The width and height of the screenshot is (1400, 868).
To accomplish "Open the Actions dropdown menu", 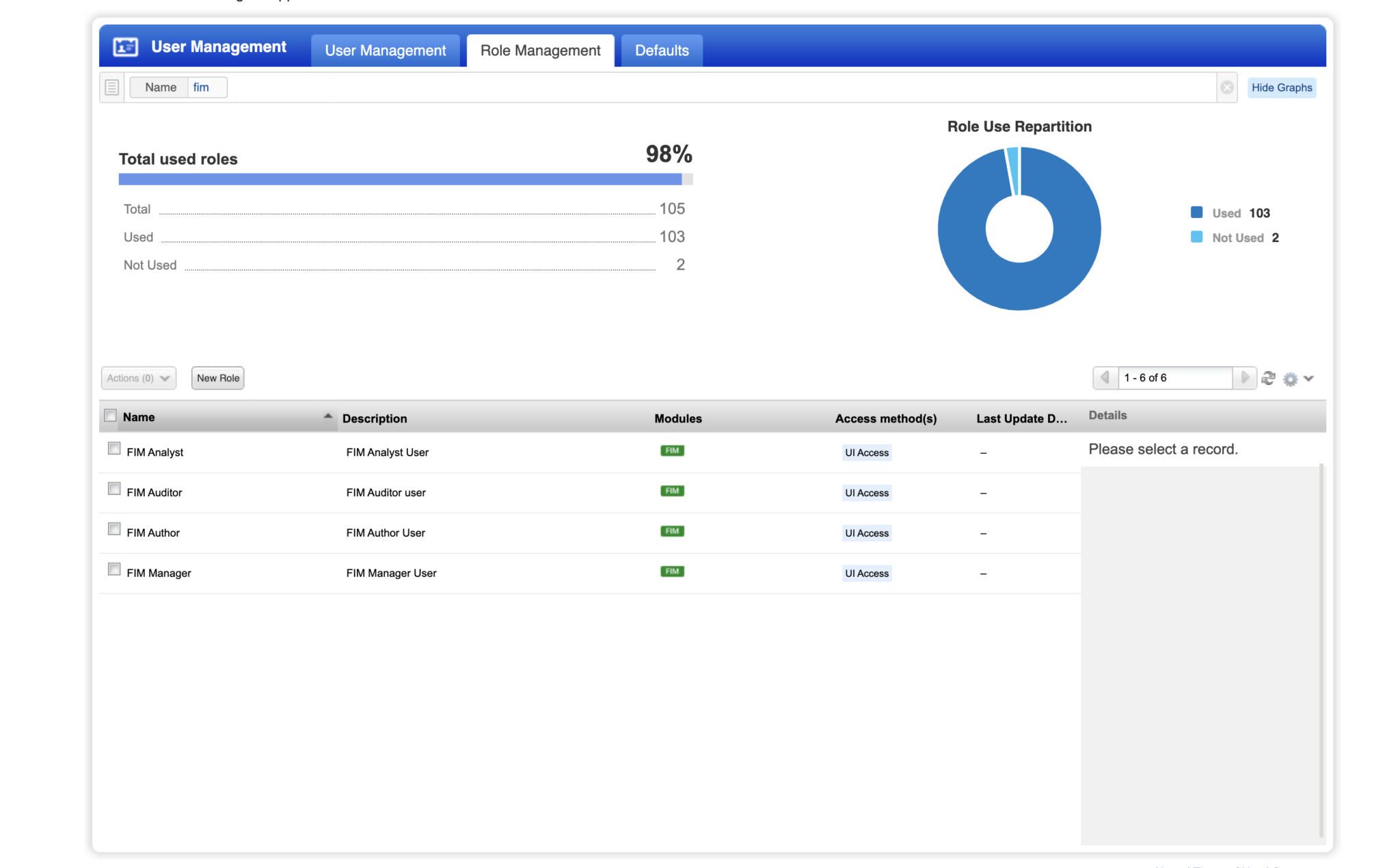I will (138, 378).
